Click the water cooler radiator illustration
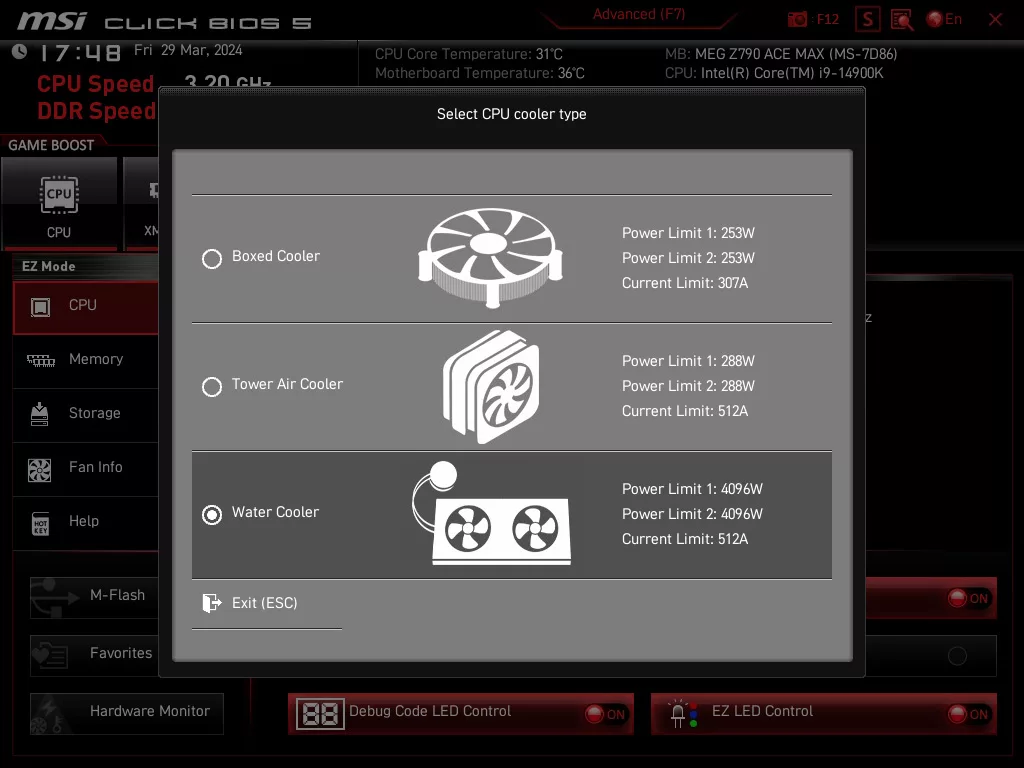 [x=492, y=513]
